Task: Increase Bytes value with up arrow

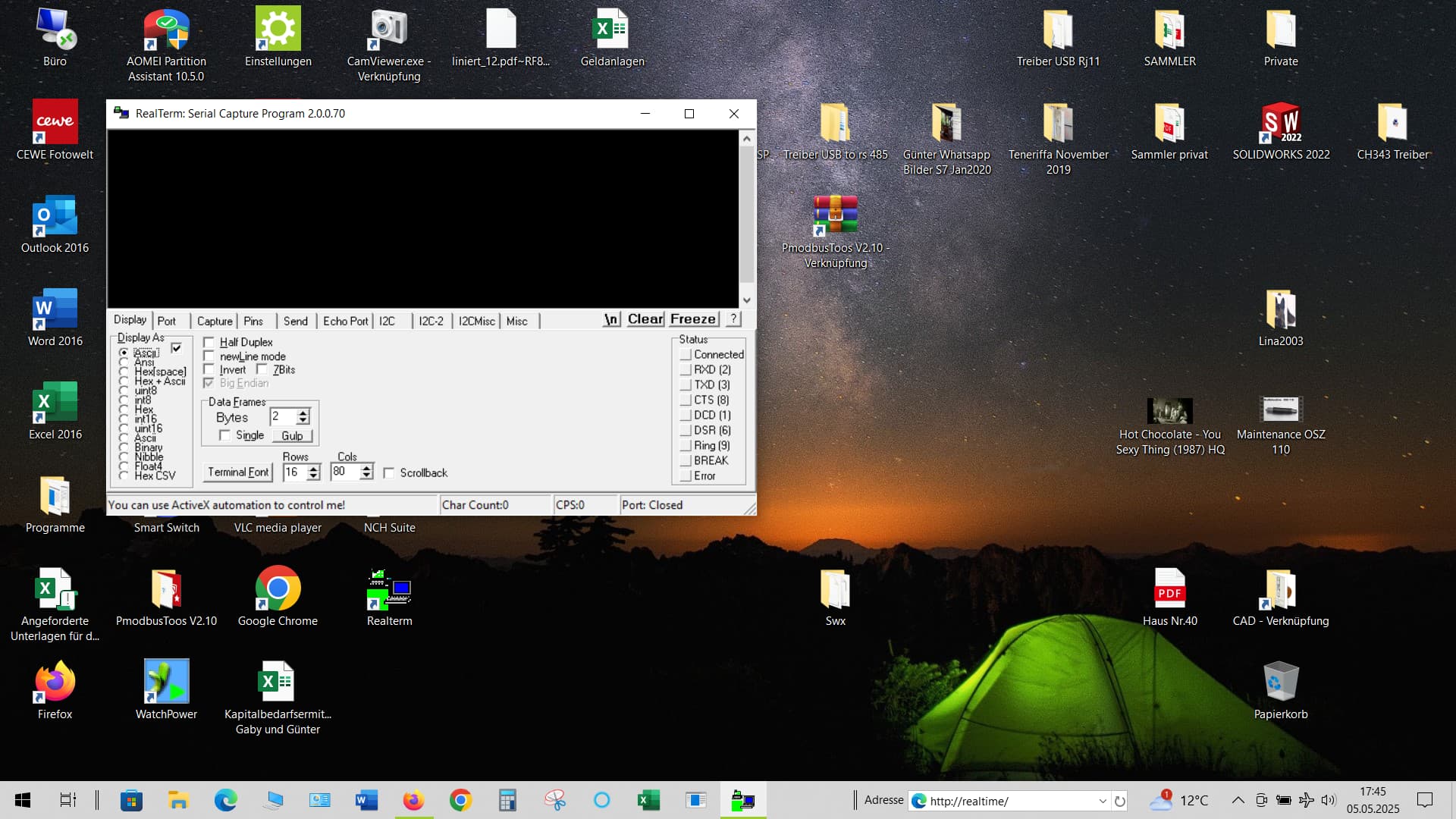Action: [303, 413]
